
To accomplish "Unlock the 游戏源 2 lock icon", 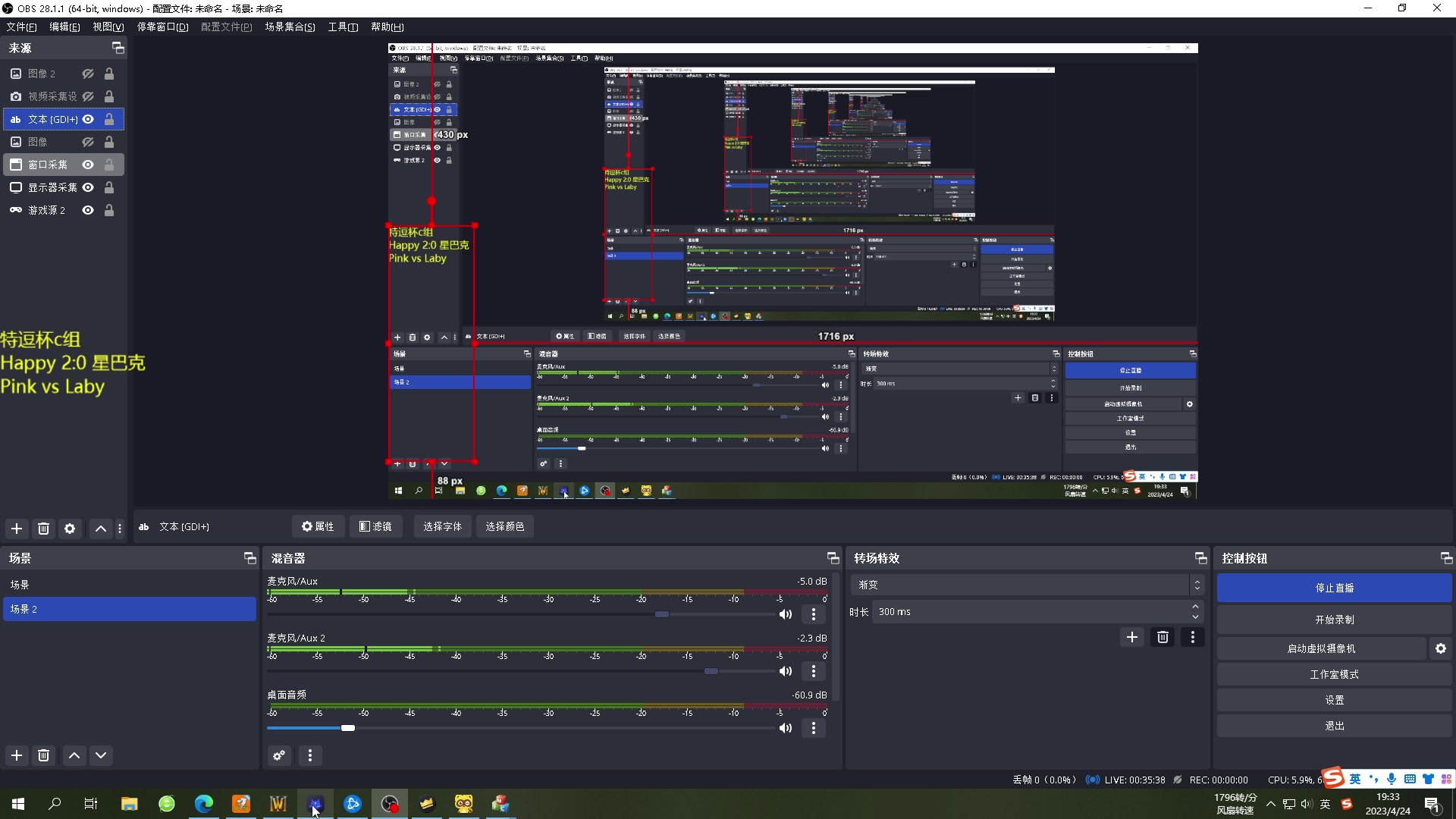I will pos(109,210).
